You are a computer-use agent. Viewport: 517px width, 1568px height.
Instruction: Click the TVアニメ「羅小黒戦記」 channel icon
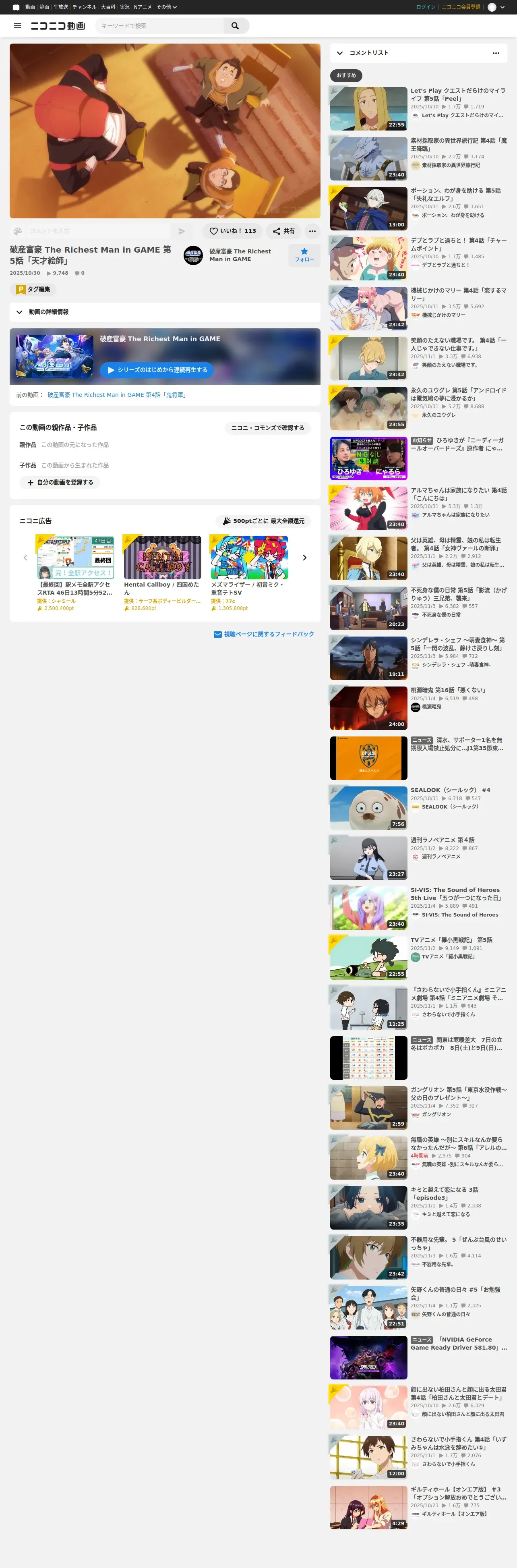(416, 956)
